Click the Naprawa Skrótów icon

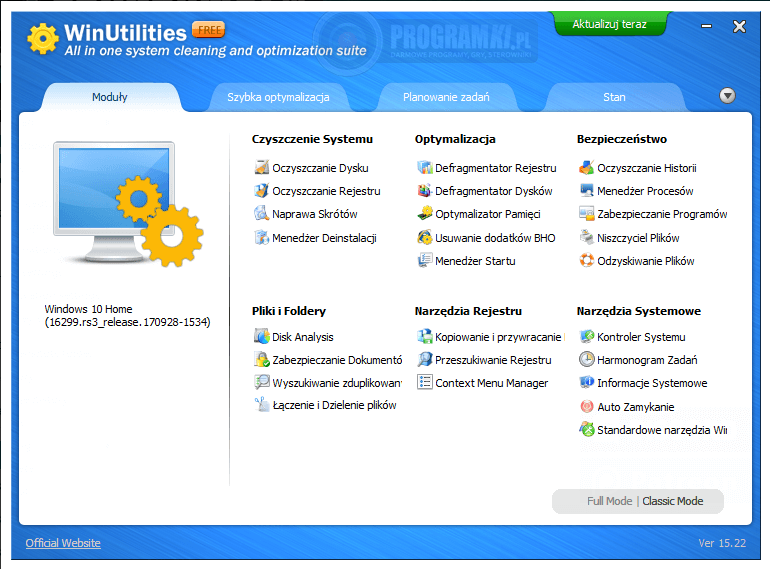[261, 214]
